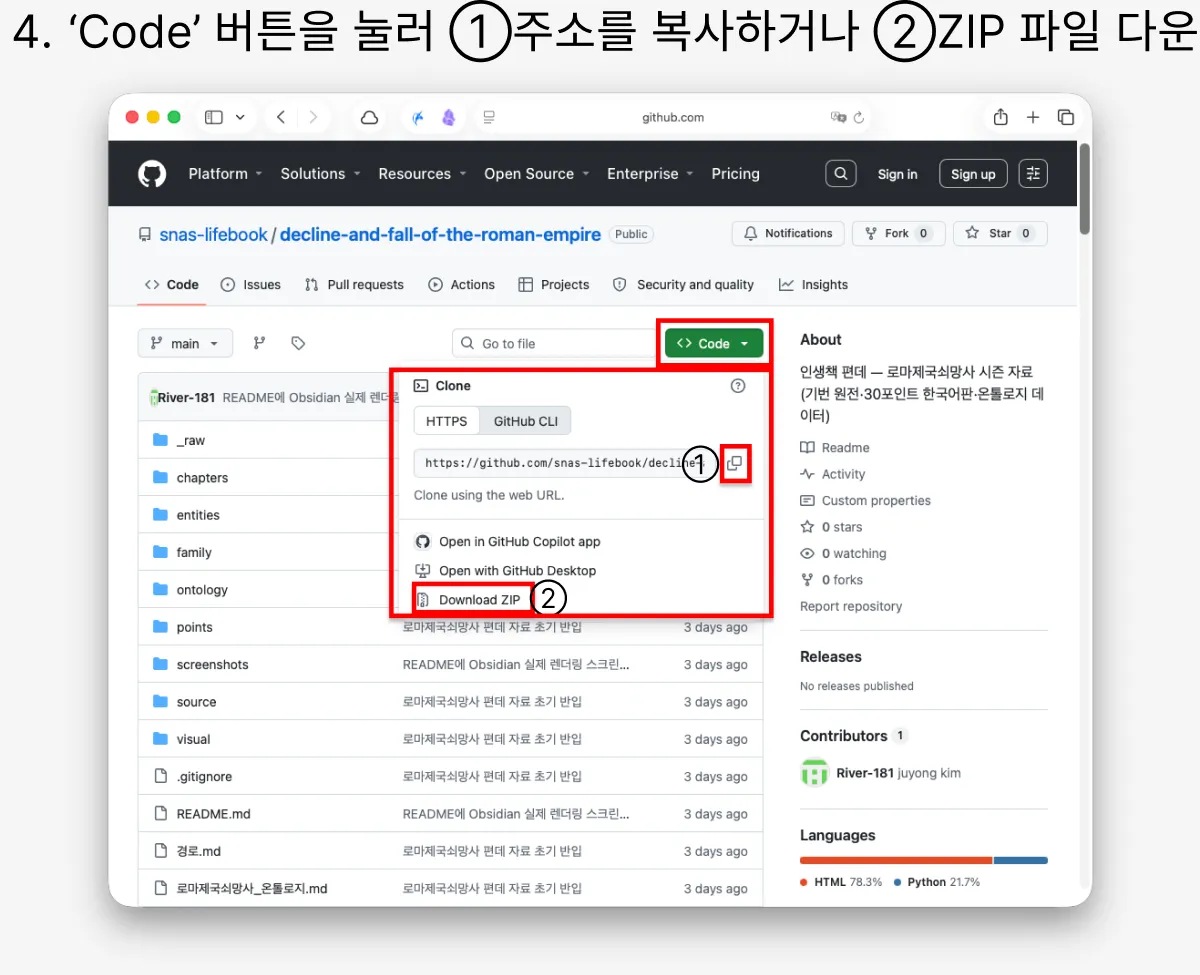Open the README.md file

(x=213, y=814)
